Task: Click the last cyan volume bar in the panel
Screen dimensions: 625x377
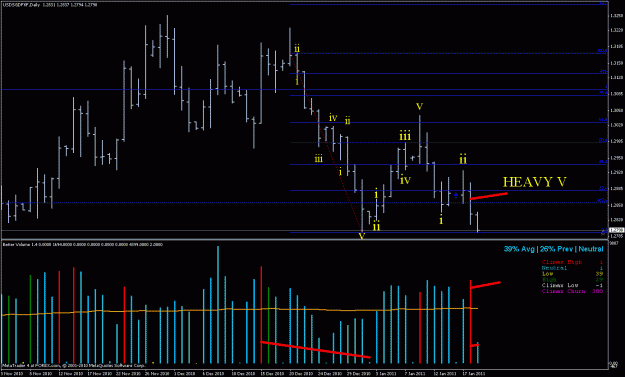Action: point(478,353)
